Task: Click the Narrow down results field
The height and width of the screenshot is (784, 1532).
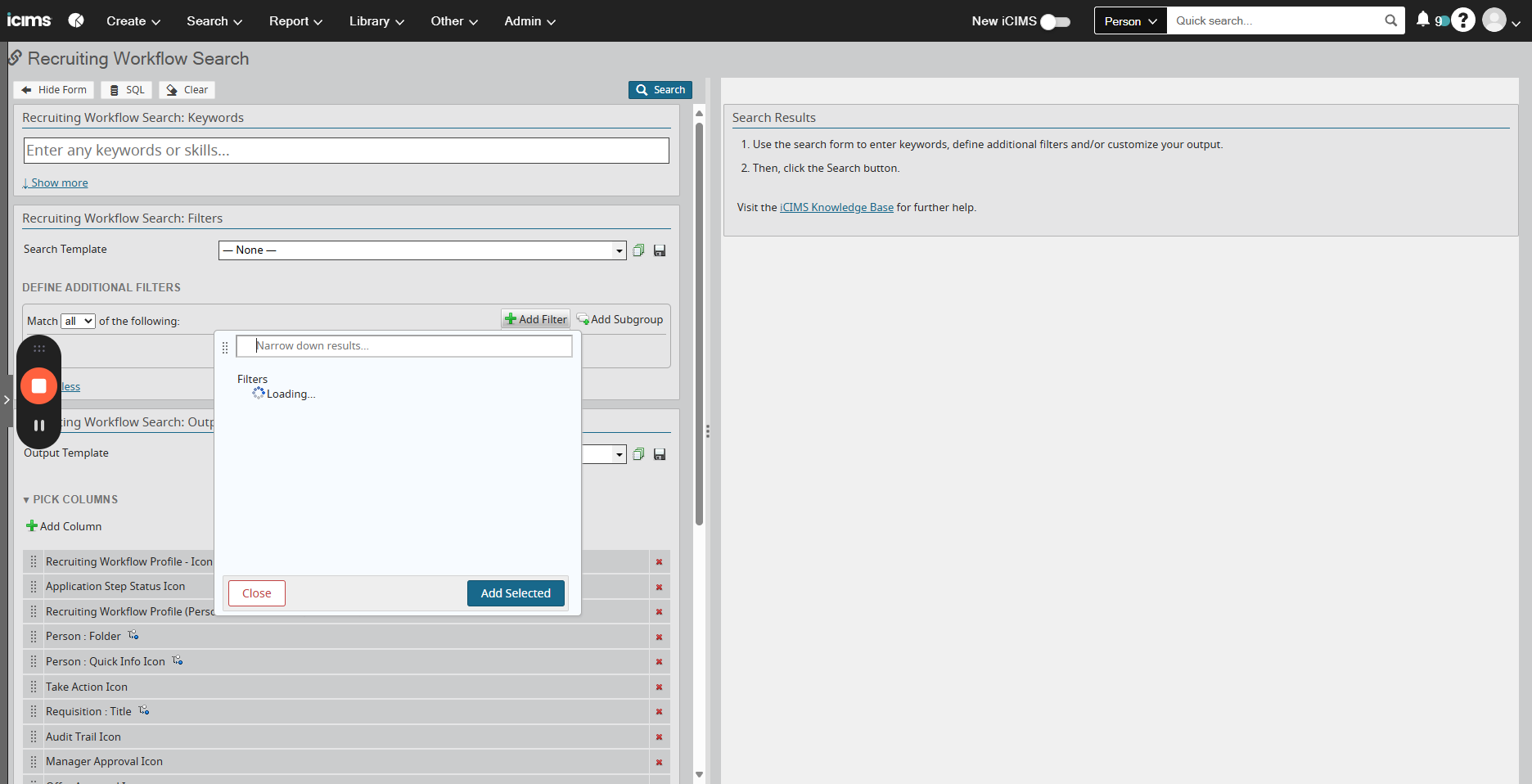Action: [404, 346]
